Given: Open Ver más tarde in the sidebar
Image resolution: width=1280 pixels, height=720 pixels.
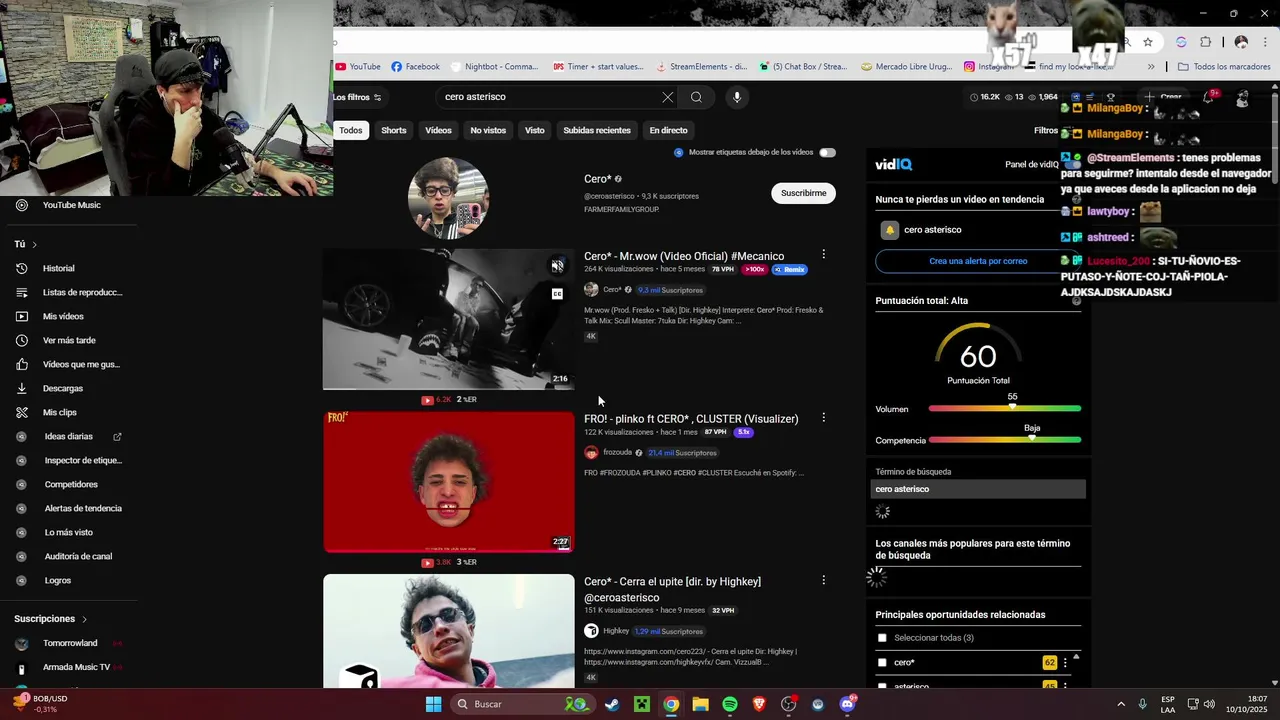Looking at the screenshot, I should [x=69, y=340].
